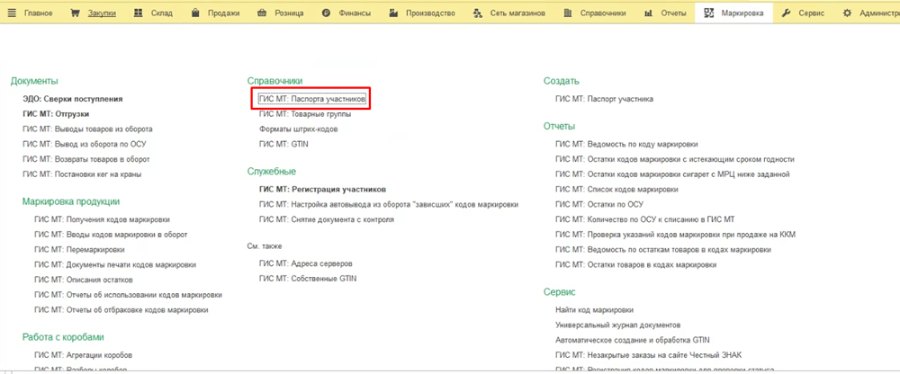
Task: Open ГИС МТ: Отчеты об использовании кодов маркировки
Action: (x=128, y=295)
